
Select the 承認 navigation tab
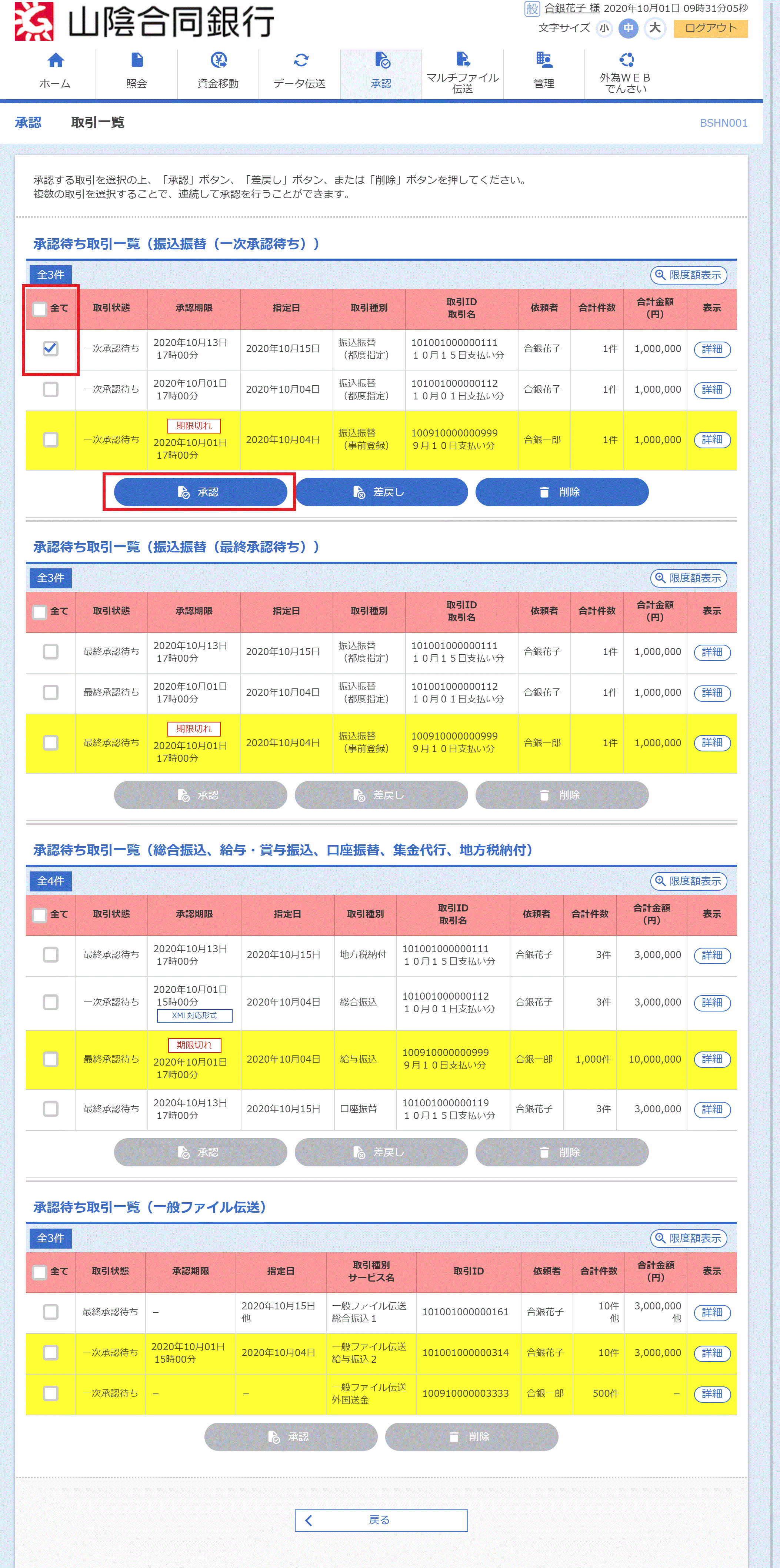coord(381,74)
